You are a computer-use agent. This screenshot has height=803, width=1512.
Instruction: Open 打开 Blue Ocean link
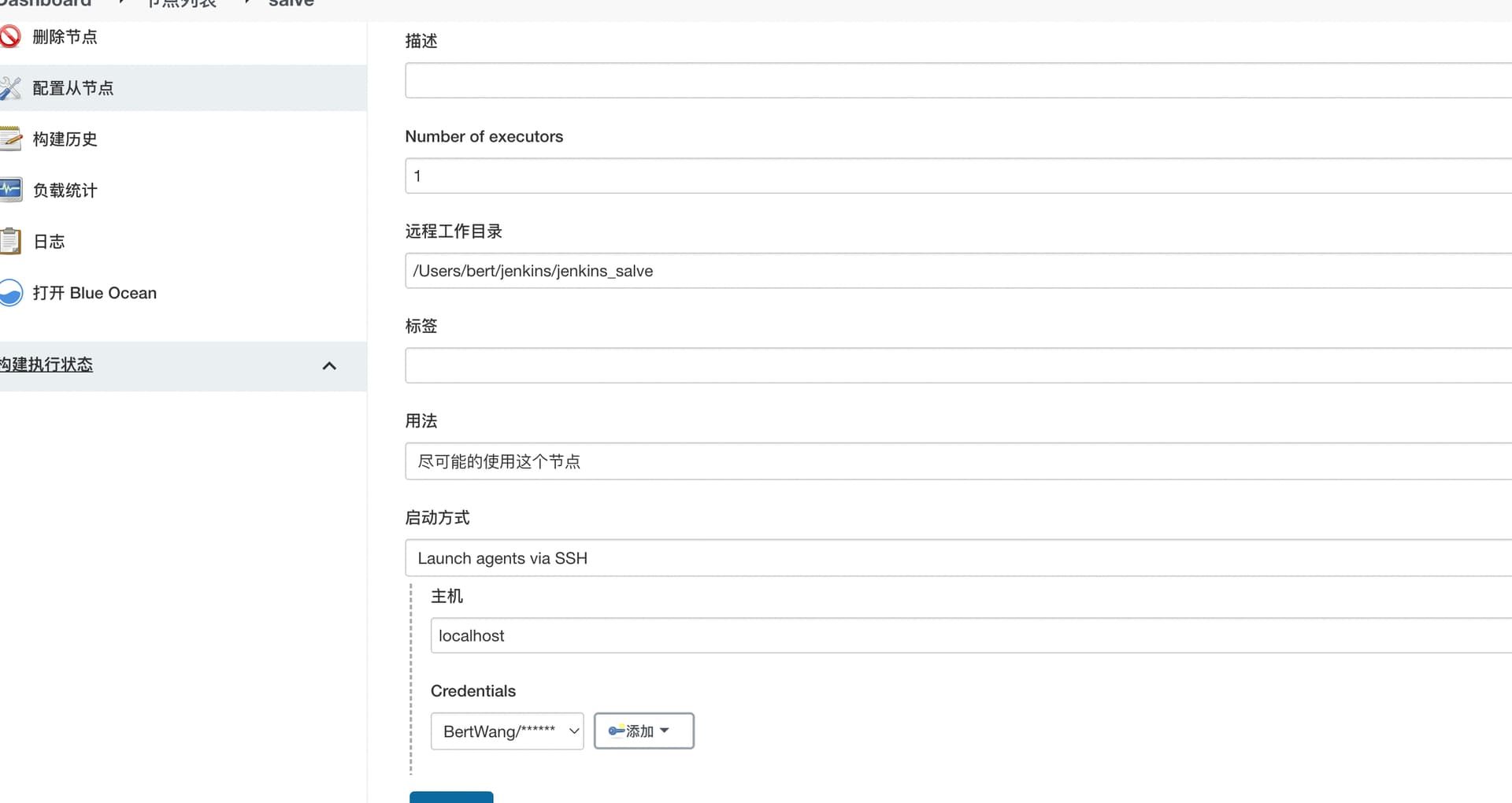point(94,293)
